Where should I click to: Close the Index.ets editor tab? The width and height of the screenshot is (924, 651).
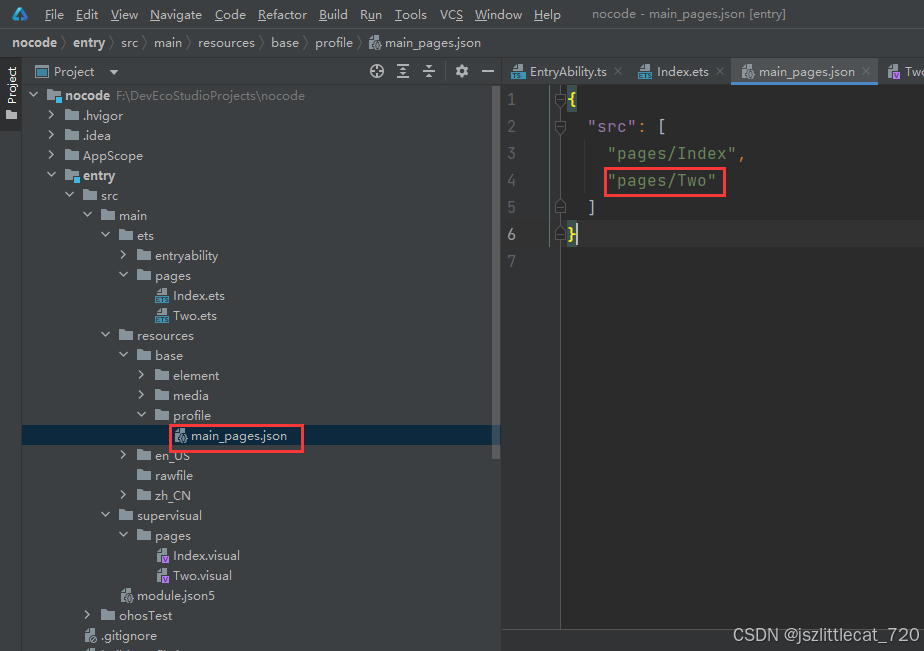tap(720, 72)
